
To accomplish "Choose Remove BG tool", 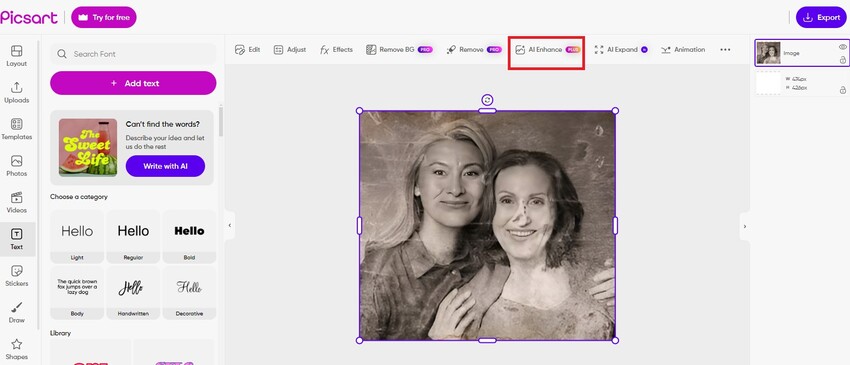I will pos(400,49).
